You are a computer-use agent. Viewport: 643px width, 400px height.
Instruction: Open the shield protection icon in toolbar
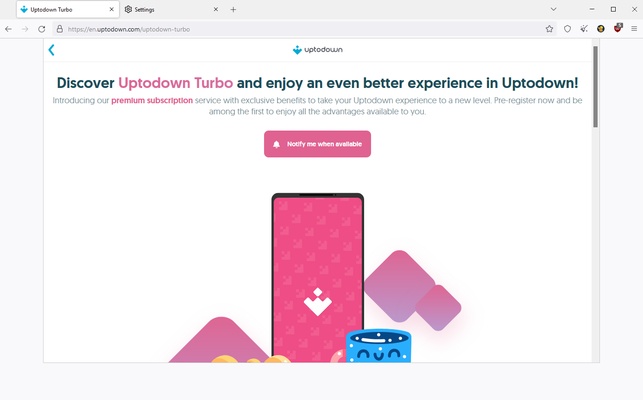(568, 29)
